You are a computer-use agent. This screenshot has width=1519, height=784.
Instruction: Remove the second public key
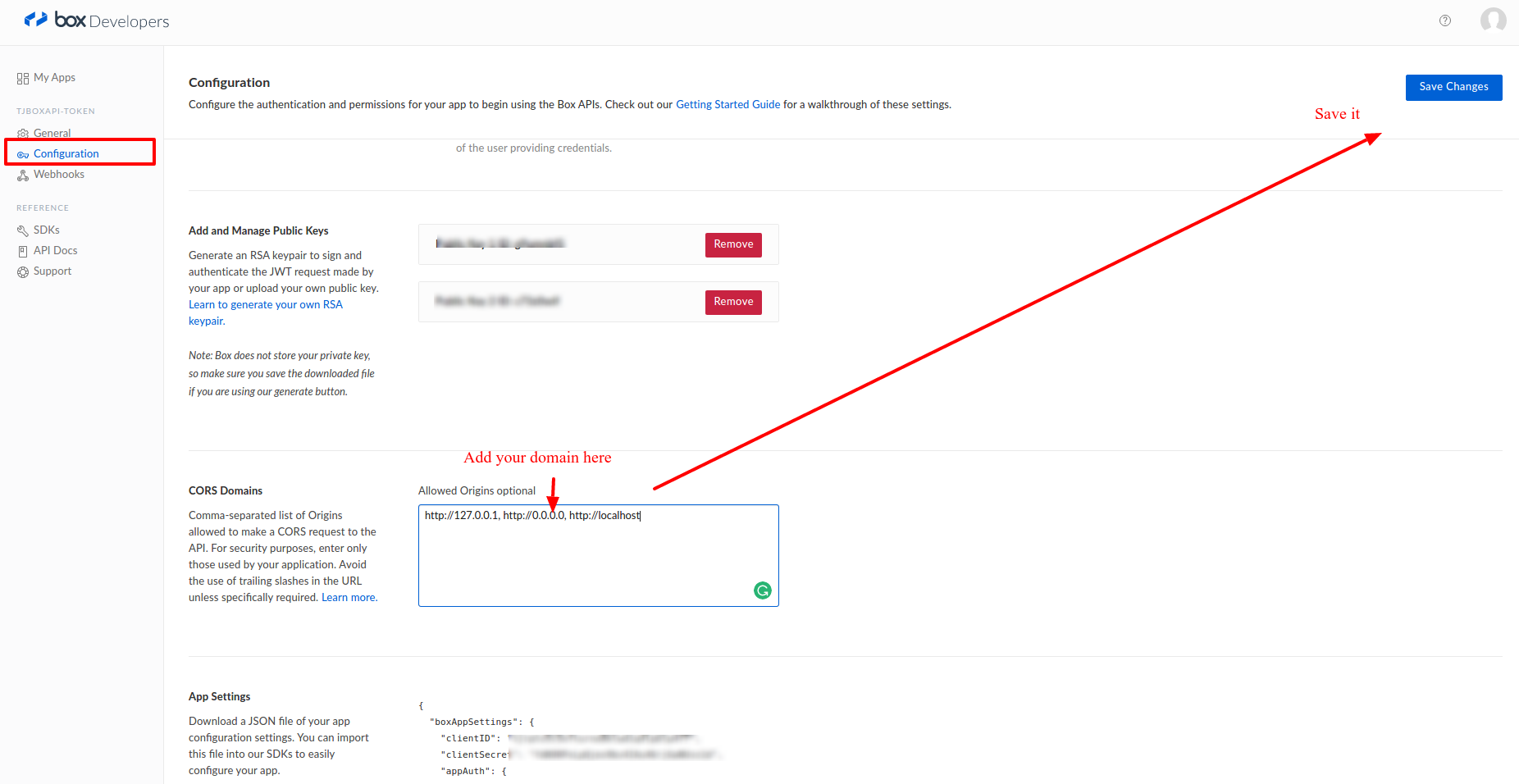(732, 302)
